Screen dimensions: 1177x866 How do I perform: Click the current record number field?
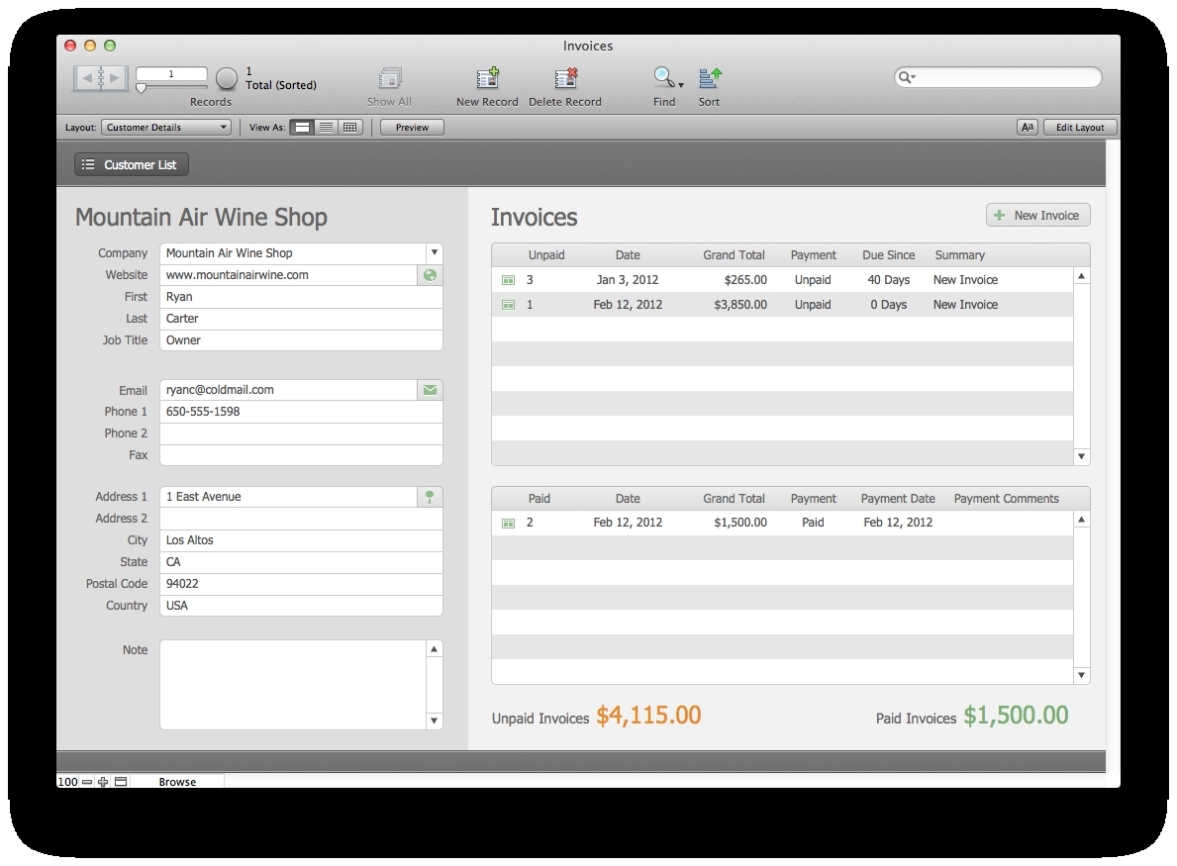coord(171,74)
